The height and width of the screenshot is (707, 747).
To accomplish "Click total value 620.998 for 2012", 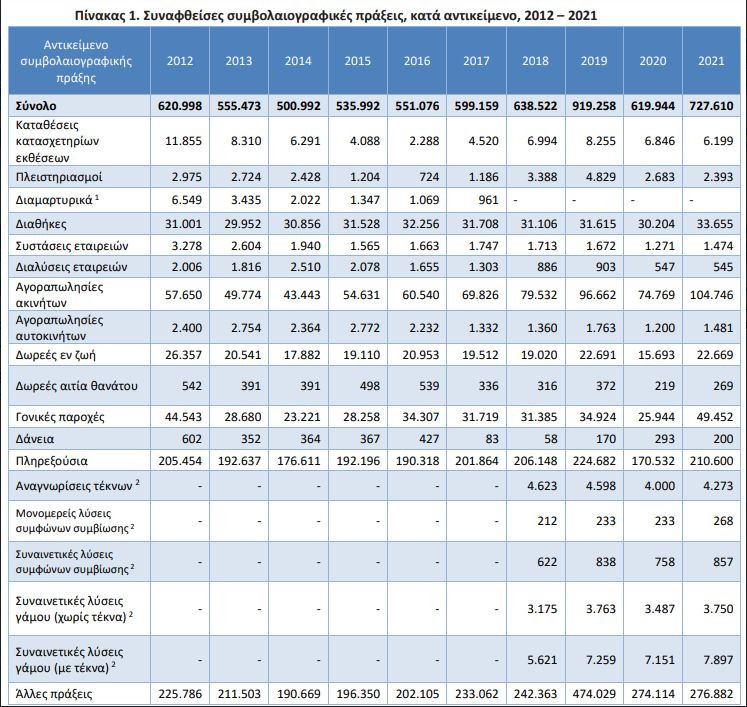I will pyautogui.click(x=180, y=105).
